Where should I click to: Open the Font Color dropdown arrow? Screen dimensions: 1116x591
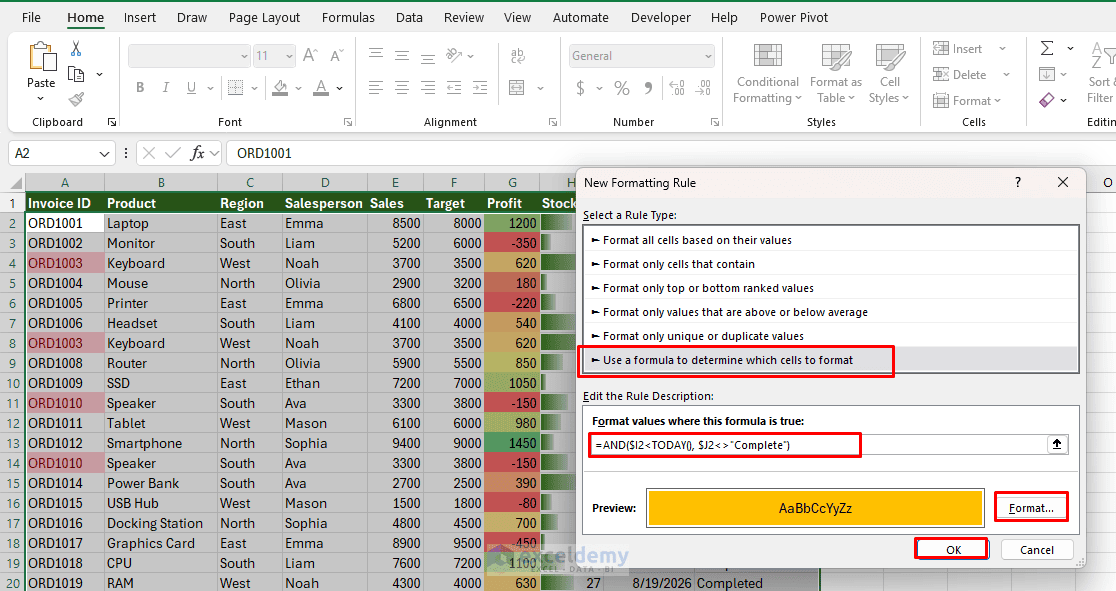click(x=339, y=88)
